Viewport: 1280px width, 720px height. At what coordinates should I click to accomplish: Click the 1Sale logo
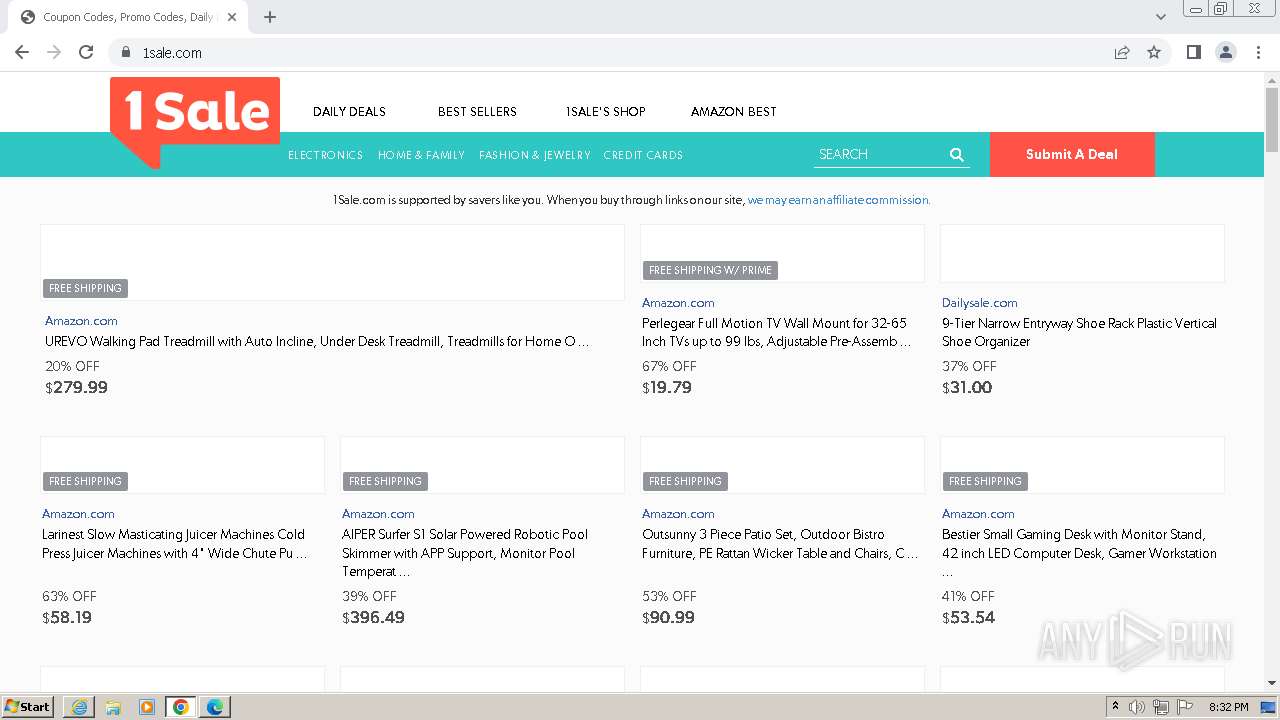195,122
